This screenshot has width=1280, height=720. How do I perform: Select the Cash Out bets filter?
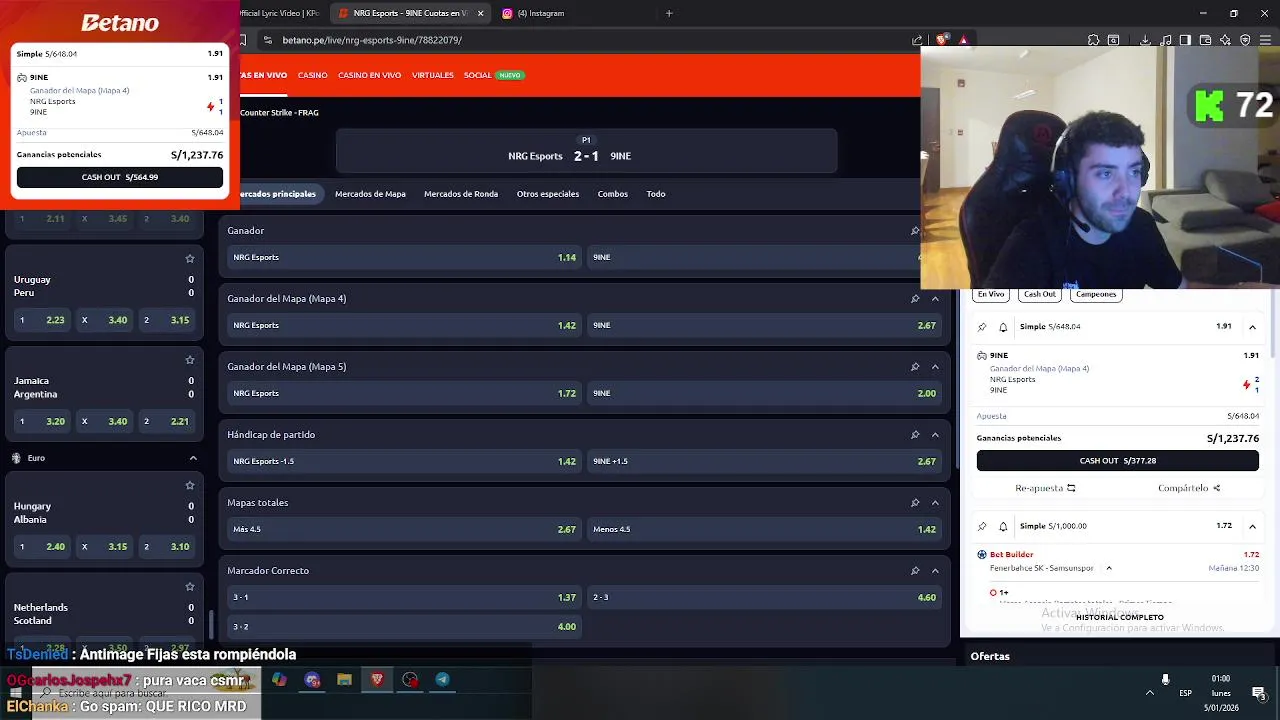1039,294
